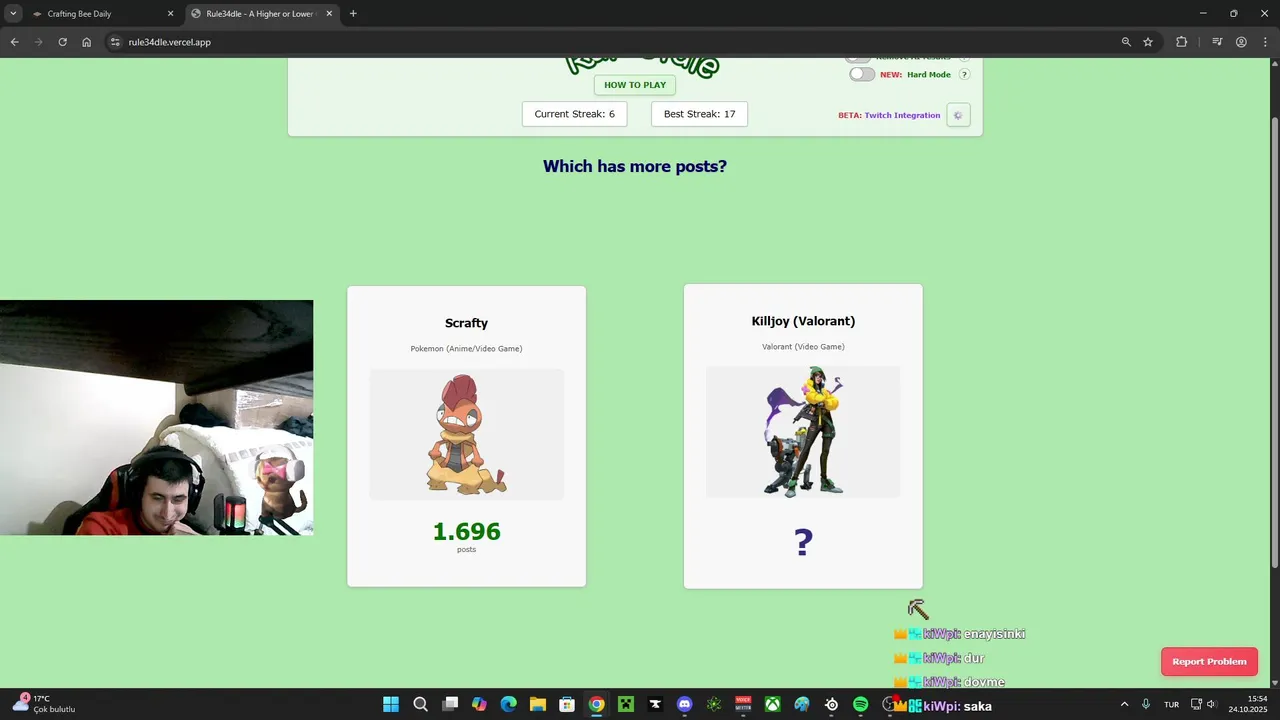Open the HOW TO PLAY instructions
This screenshot has width=1280, height=720.
(634, 85)
